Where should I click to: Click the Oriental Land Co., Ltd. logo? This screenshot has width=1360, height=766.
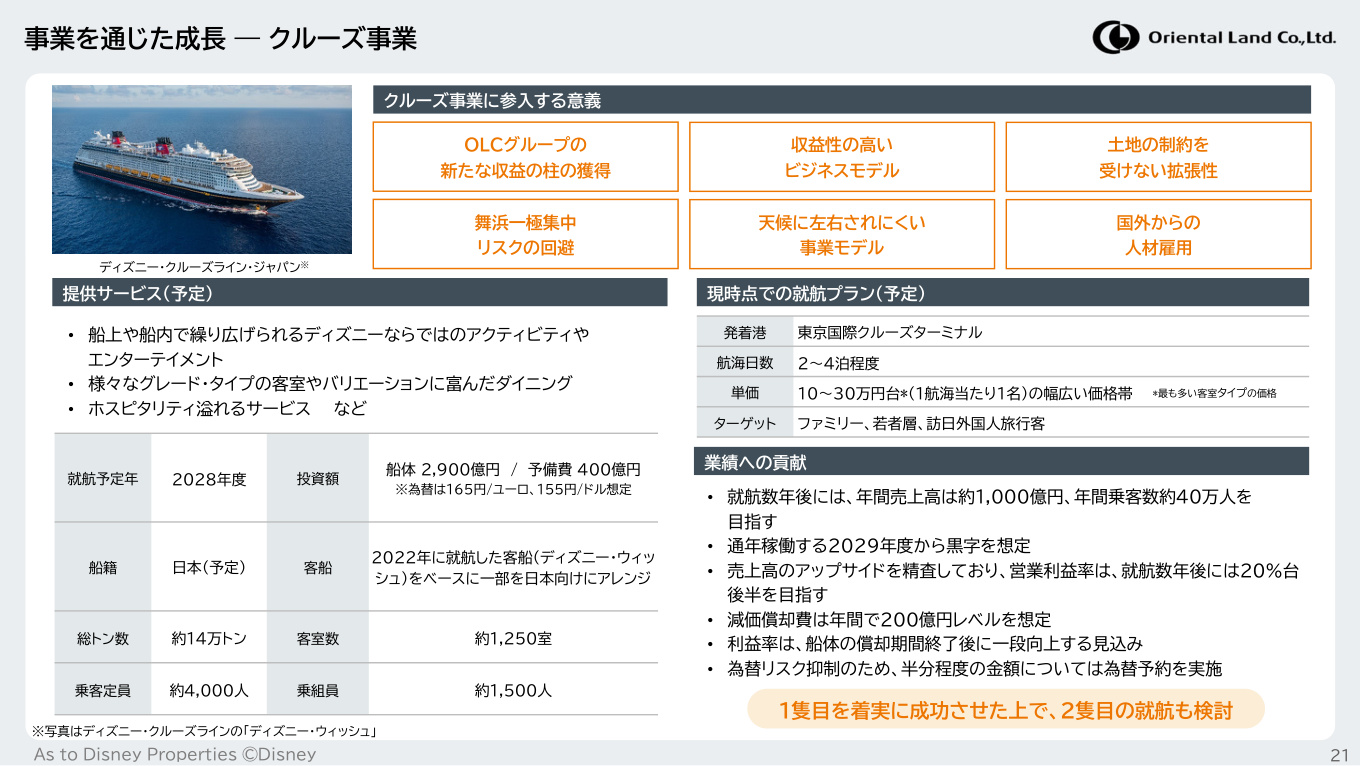click(x=1214, y=38)
